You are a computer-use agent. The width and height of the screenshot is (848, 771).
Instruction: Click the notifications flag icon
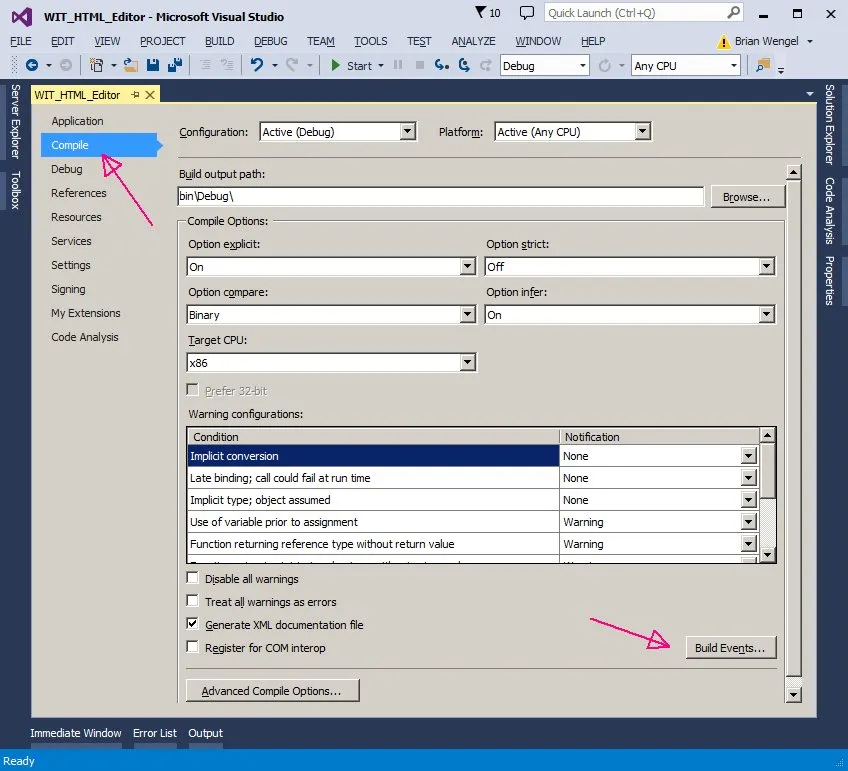[481, 13]
